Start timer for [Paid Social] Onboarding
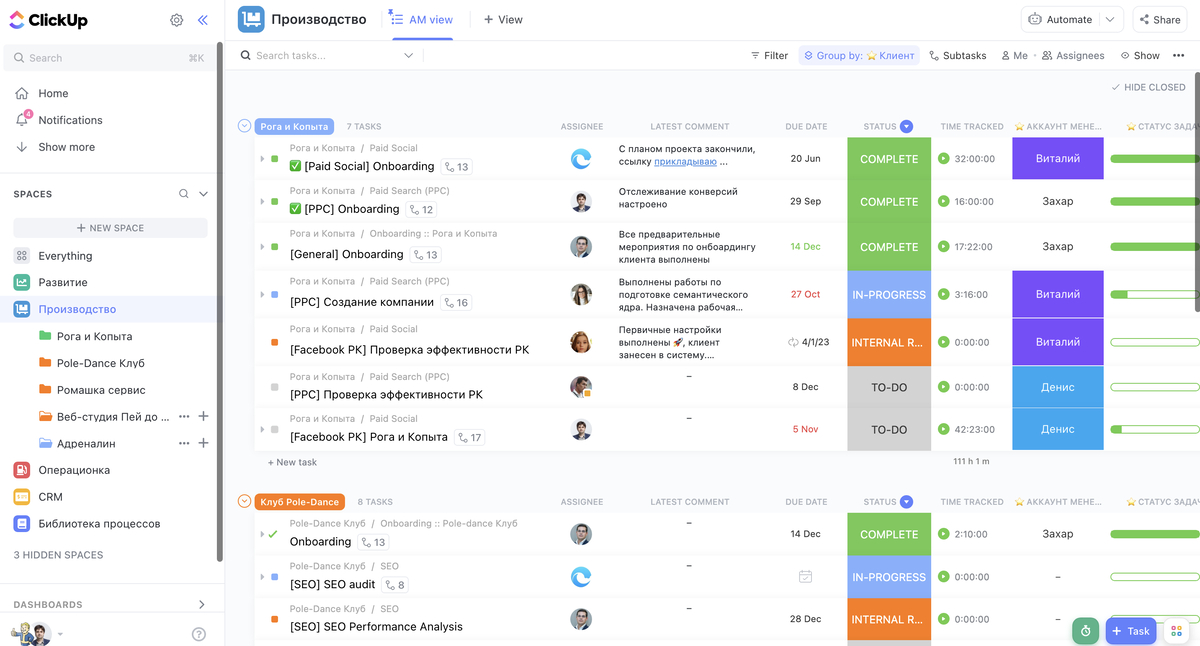The height and width of the screenshot is (646, 1200). [943, 159]
